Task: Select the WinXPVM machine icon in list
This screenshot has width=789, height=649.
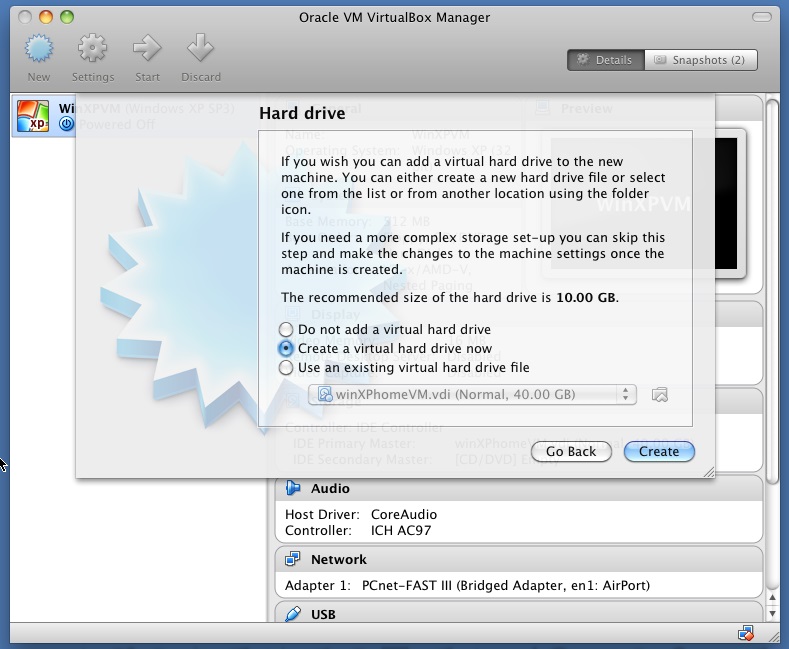Action: tap(33, 116)
